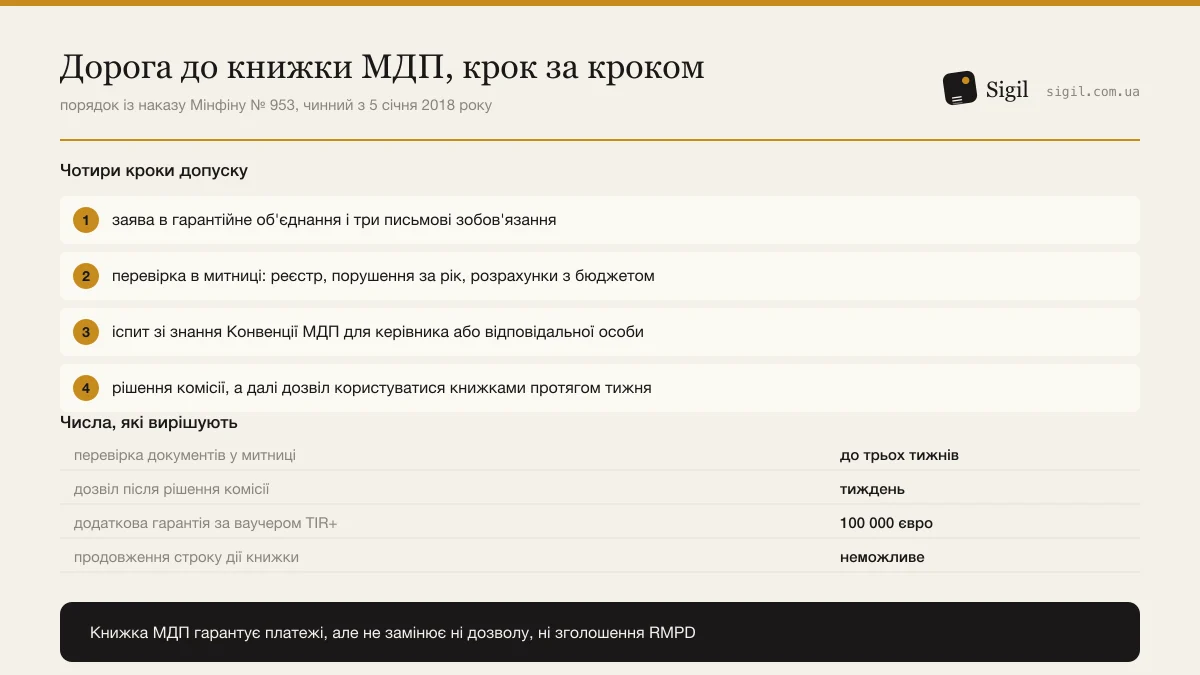
Task: Click the row label 'додаткова гарантія за ваучером TIR+'
Action: [x=206, y=523]
